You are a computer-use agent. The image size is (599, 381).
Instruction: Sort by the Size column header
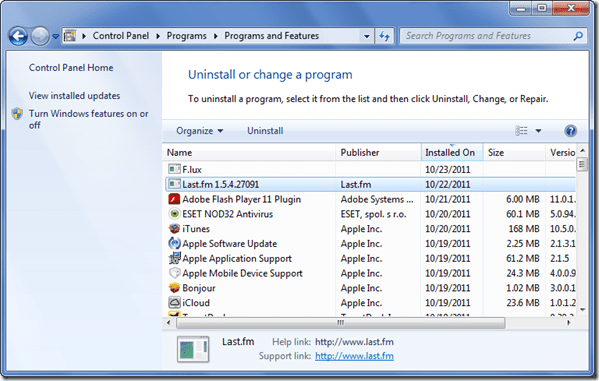pos(514,152)
